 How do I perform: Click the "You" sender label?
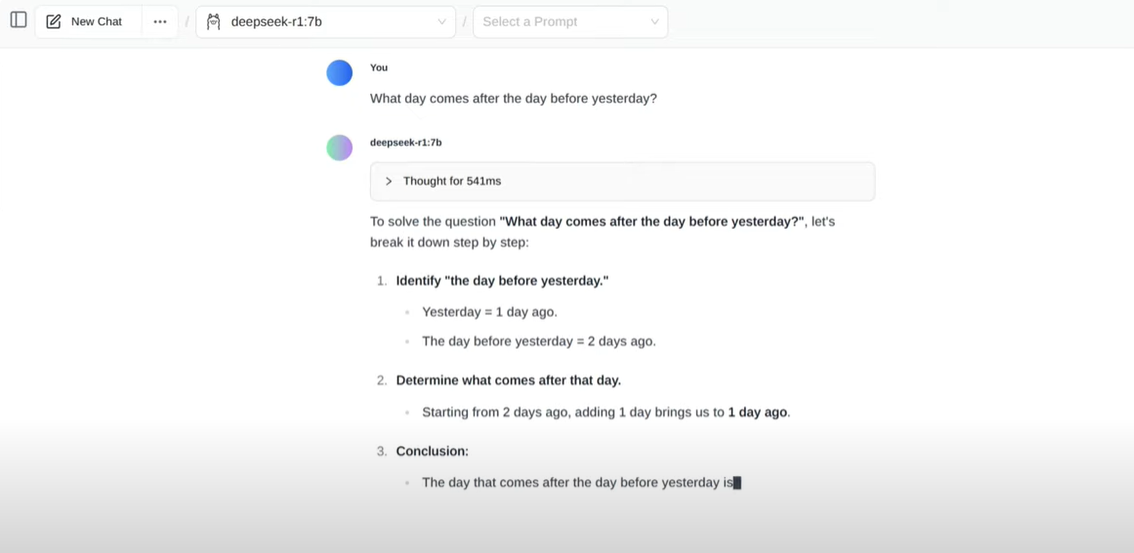click(x=379, y=68)
